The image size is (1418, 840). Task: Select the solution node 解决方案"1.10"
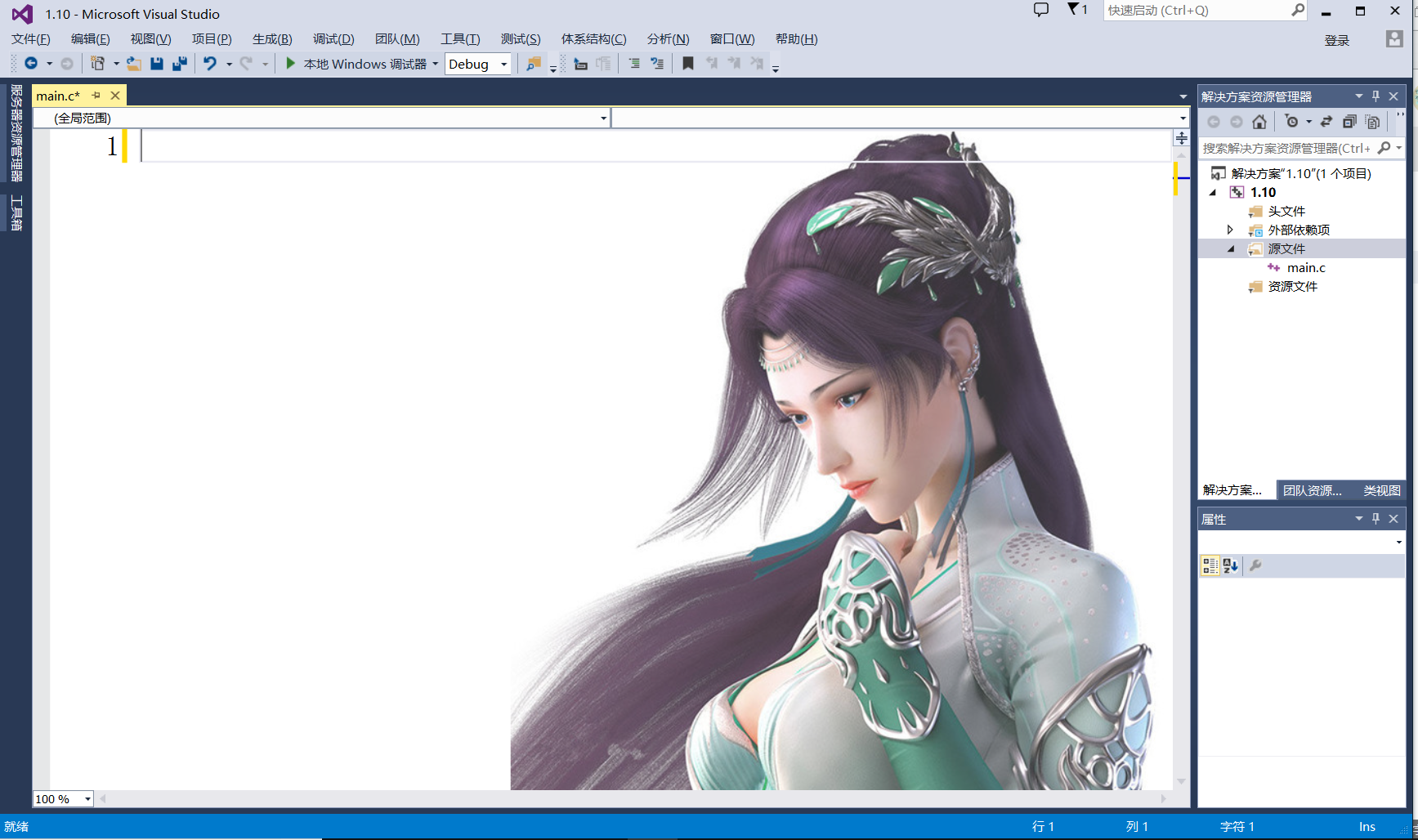click(1301, 173)
